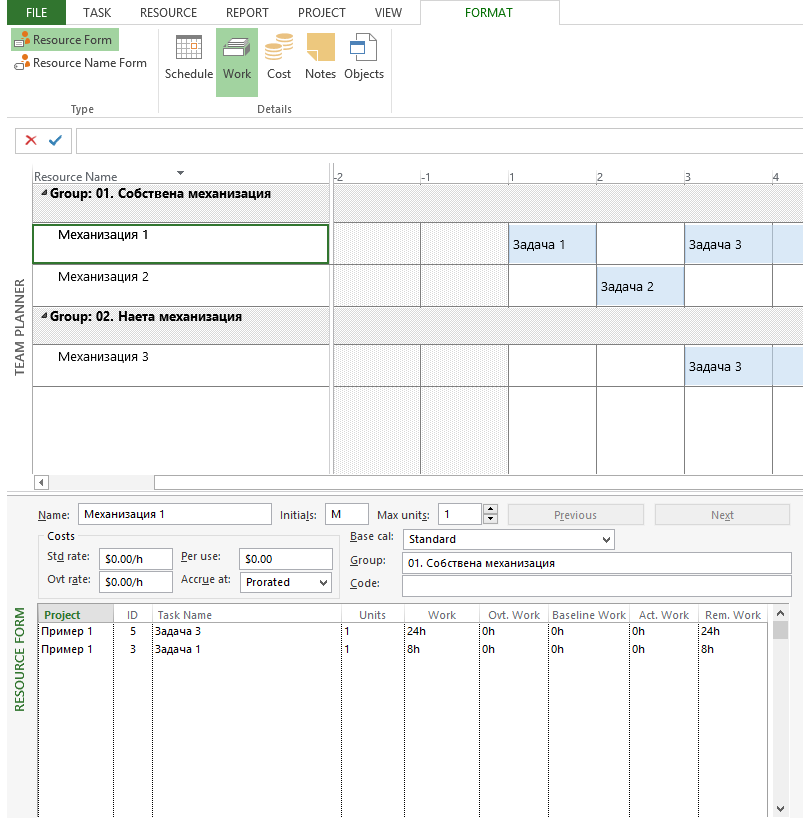Switch to the REPORT ribbon tab

(x=247, y=13)
